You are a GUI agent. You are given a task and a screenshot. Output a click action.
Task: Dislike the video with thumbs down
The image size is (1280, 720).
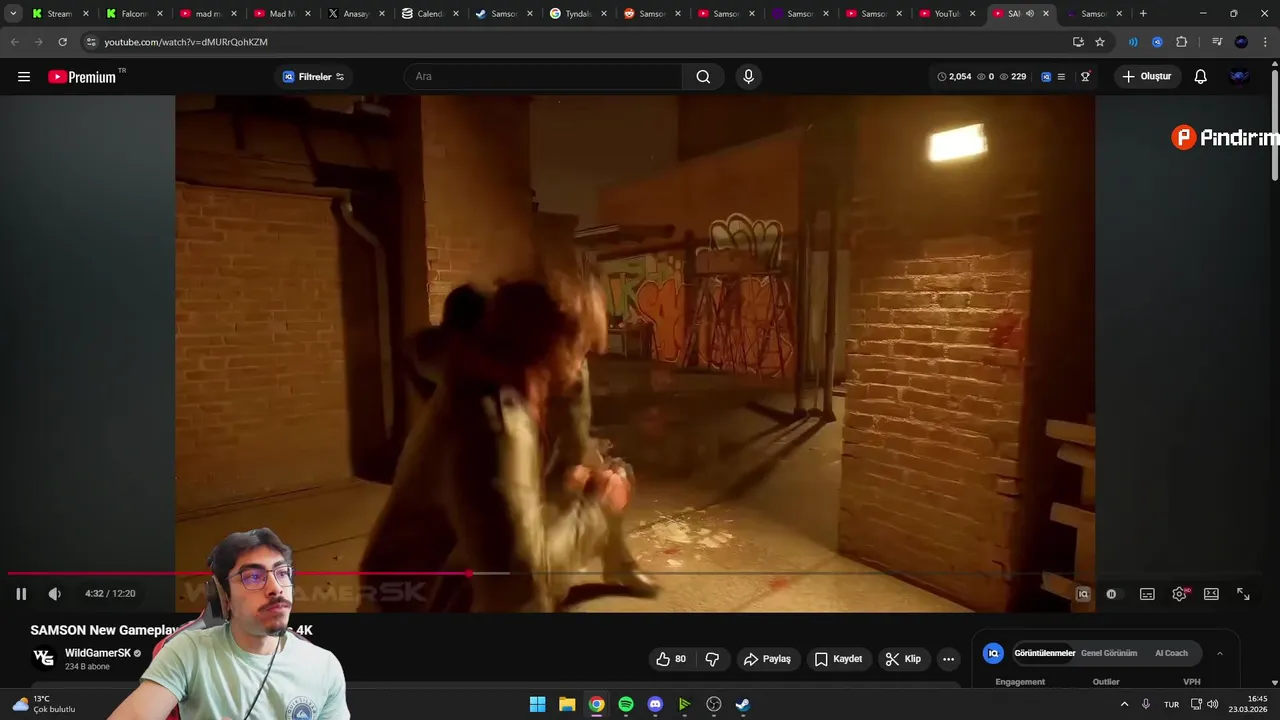click(712, 659)
